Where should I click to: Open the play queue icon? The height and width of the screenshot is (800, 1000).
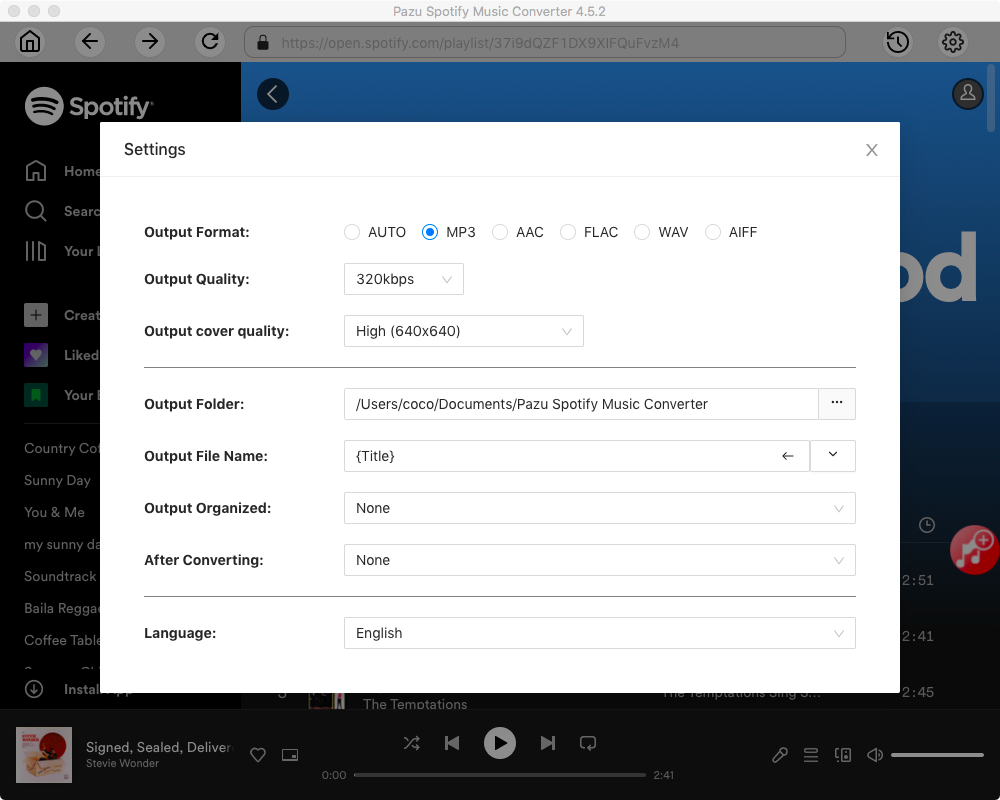811,755
